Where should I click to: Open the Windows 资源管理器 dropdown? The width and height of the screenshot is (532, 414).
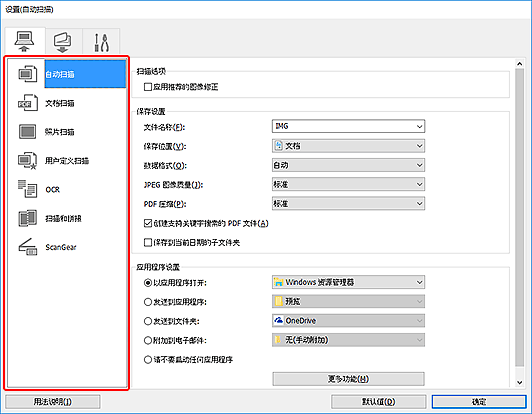point(348,282)
